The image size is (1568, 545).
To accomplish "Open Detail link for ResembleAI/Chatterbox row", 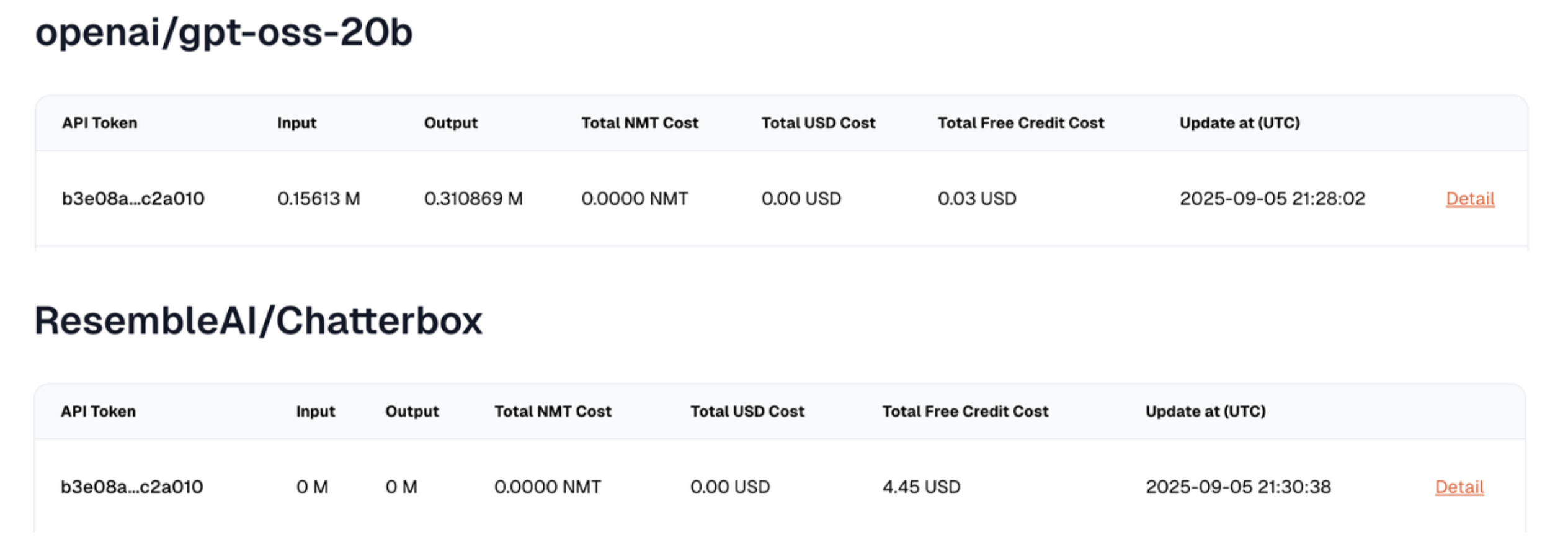I will pos(1459,487).
